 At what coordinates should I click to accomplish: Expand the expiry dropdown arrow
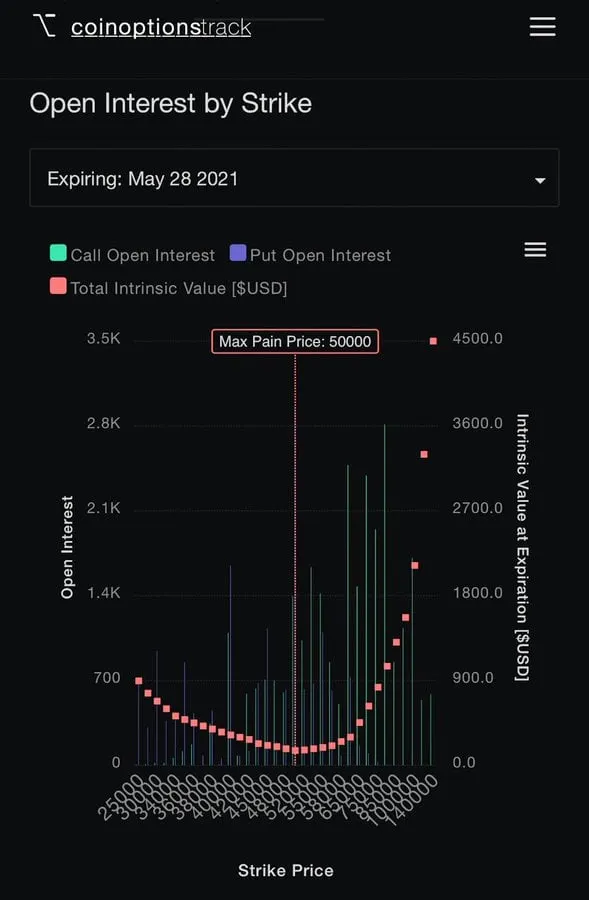coord(540,180)
